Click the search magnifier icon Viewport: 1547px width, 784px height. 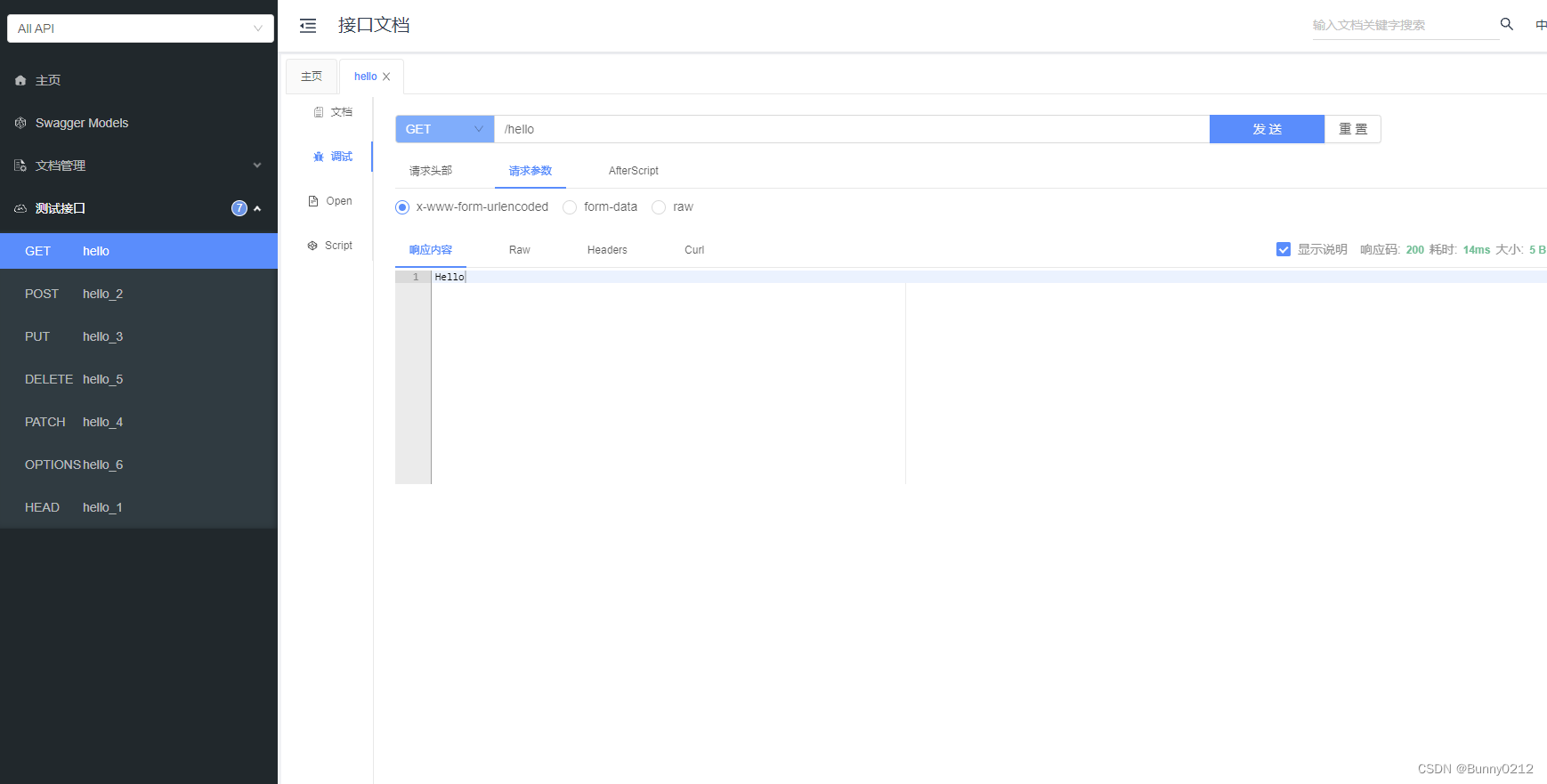1506,24
